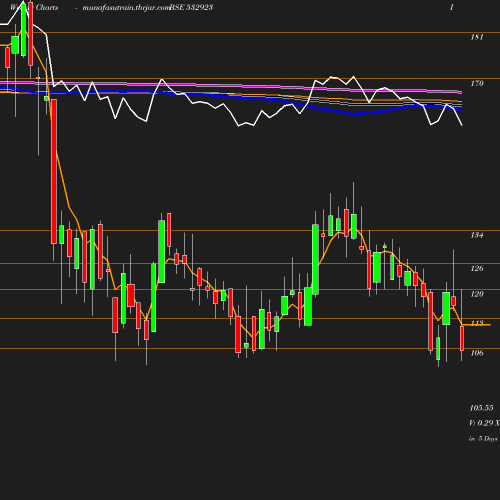Click the 134 price axis label
The height and width of the screenshot is (500, 500).
tap(477, 235)
